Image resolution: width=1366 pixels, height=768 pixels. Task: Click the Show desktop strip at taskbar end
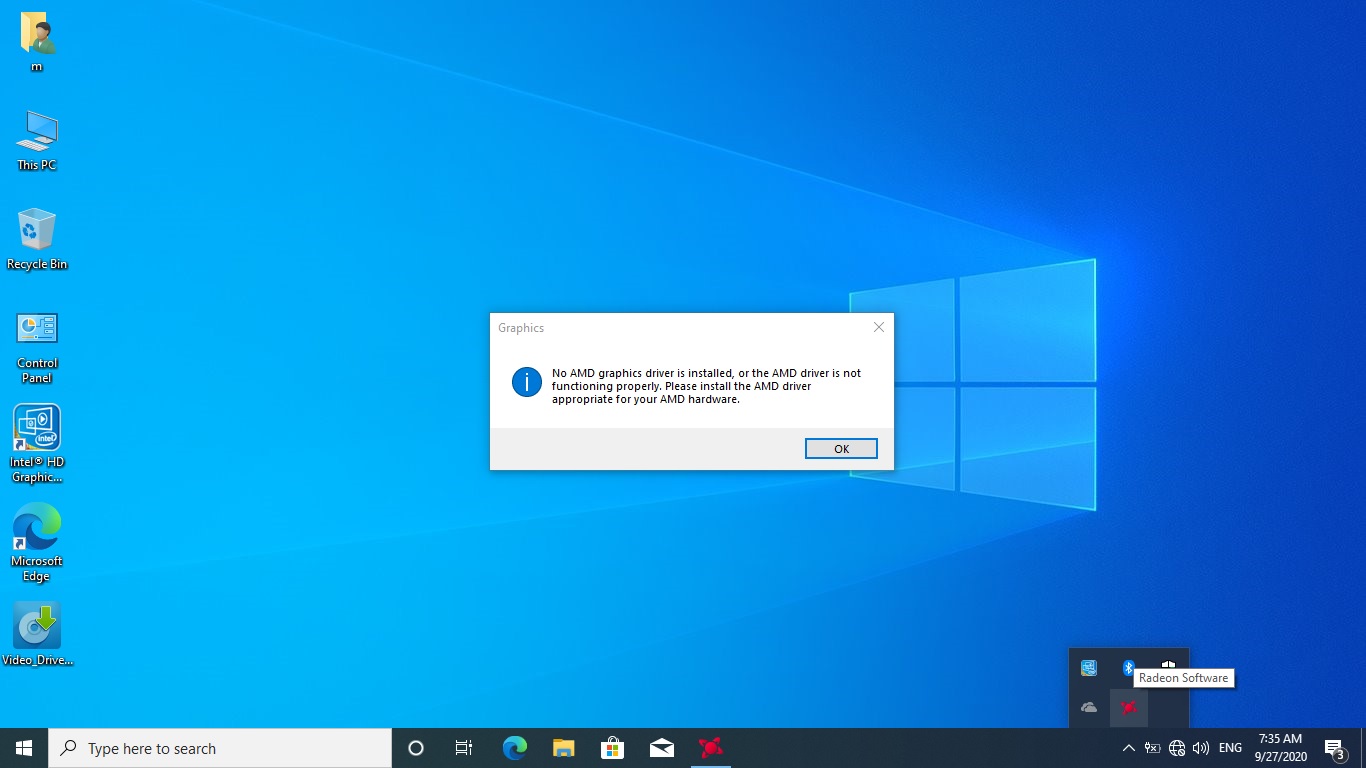(x=1363, y=748)
